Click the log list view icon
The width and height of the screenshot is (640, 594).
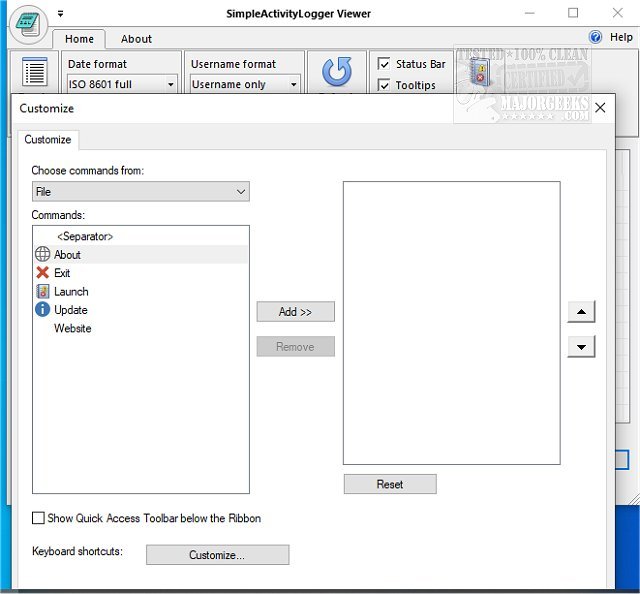click(x=35, y=72)
